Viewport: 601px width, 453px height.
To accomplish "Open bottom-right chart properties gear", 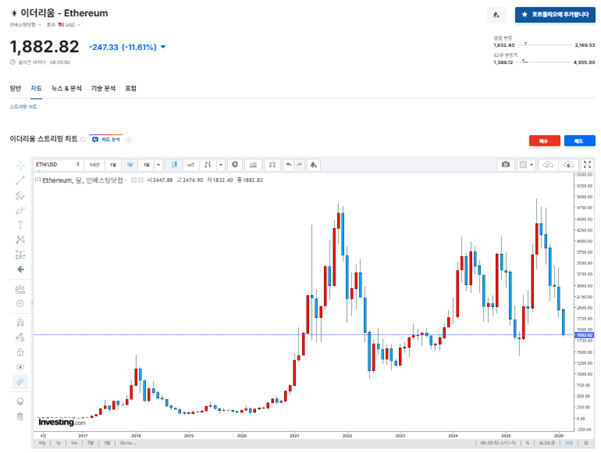I will click(x=586, y=443).
